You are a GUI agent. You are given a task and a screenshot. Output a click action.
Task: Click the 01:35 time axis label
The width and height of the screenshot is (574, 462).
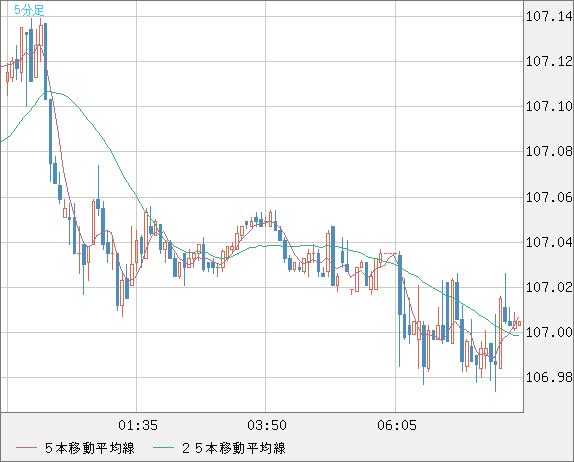pyautogui.click(x=138, y=425)
